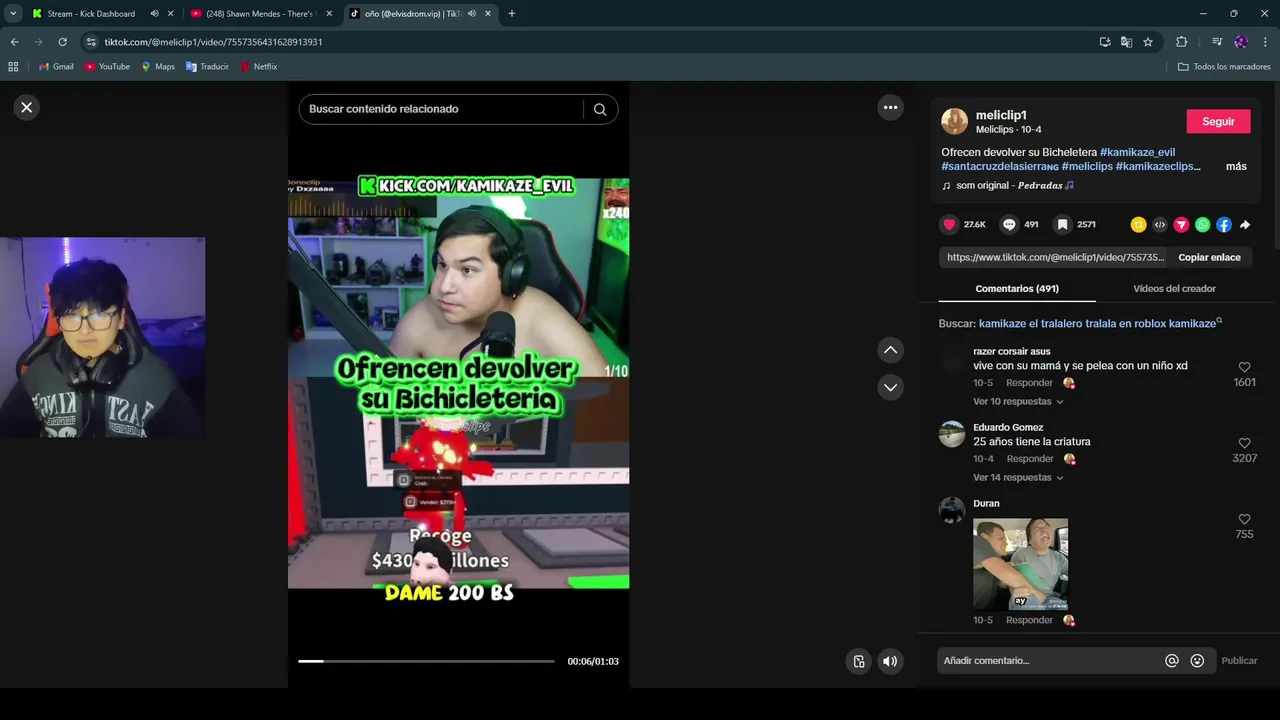Open the media controls icon in toolbar

pos(1216,42)
